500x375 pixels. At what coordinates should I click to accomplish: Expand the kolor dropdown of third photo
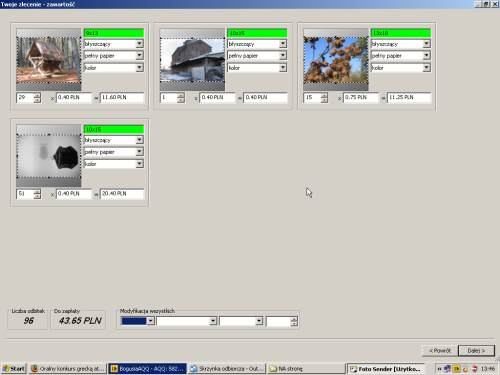[427, 68]
